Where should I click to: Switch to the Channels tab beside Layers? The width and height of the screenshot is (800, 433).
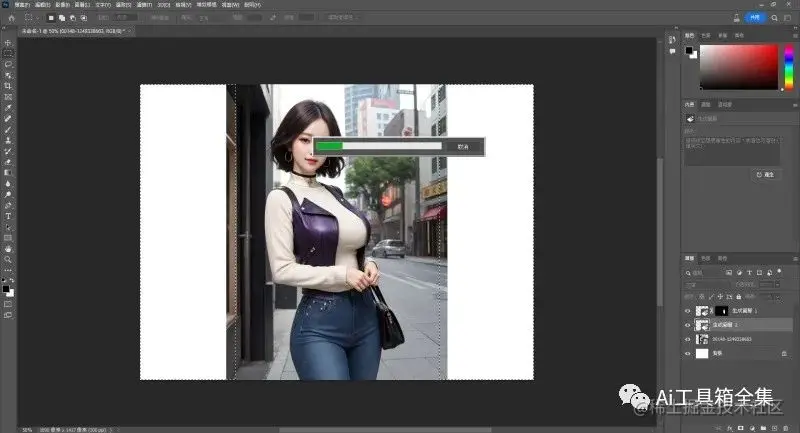click(706, 259)
